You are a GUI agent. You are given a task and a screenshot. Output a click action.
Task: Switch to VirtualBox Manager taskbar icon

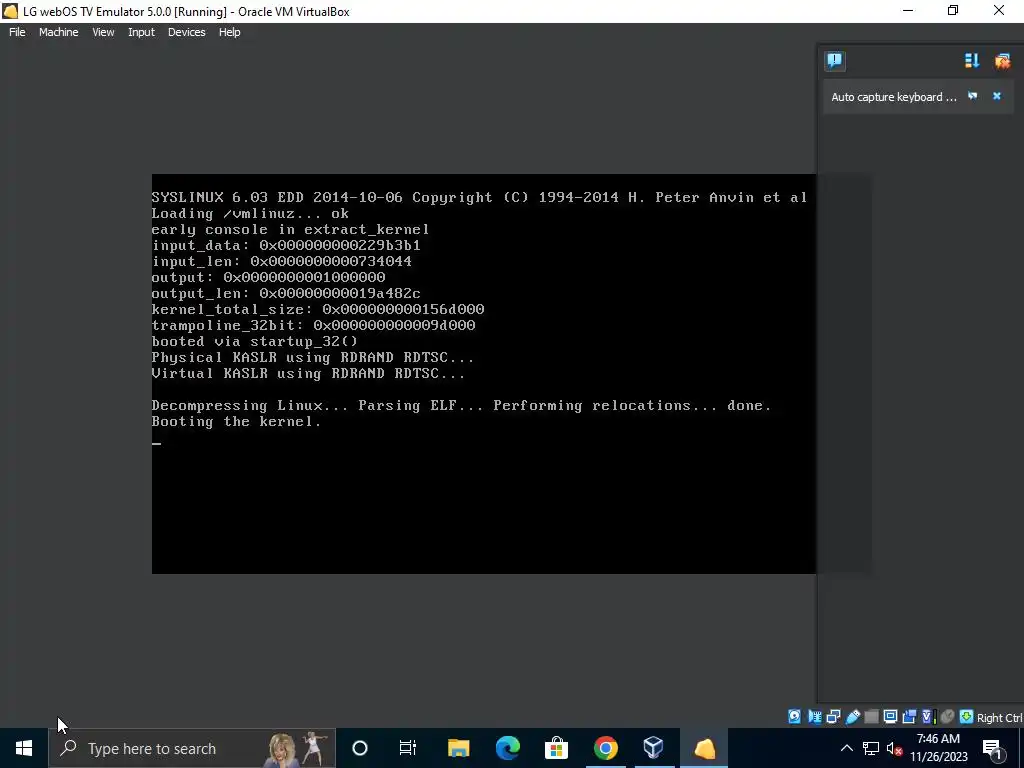coord(654,748)
